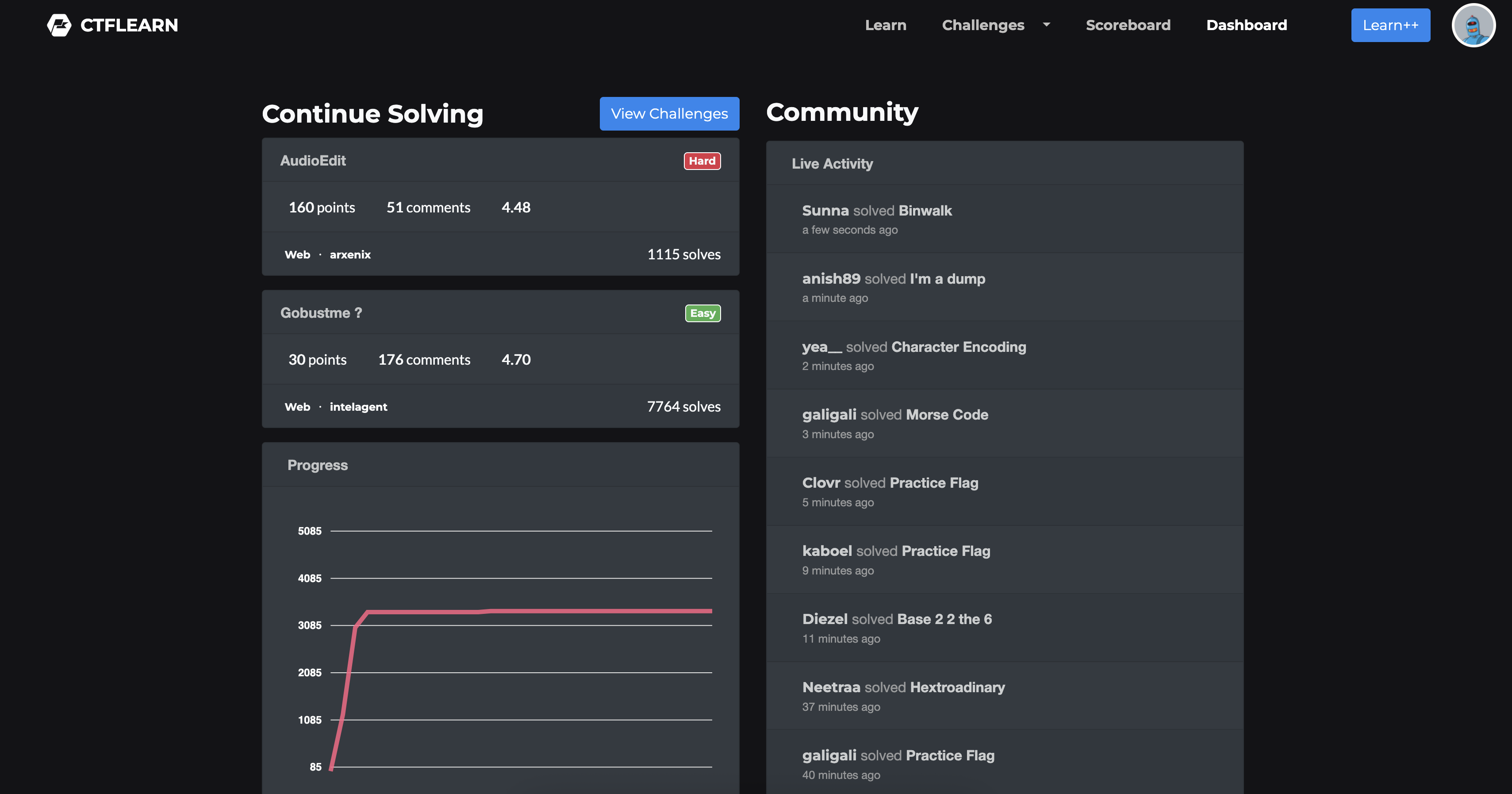Open the Learn nav item
This screenshot has height=794, width=1512.
click(x=885, y=25)
